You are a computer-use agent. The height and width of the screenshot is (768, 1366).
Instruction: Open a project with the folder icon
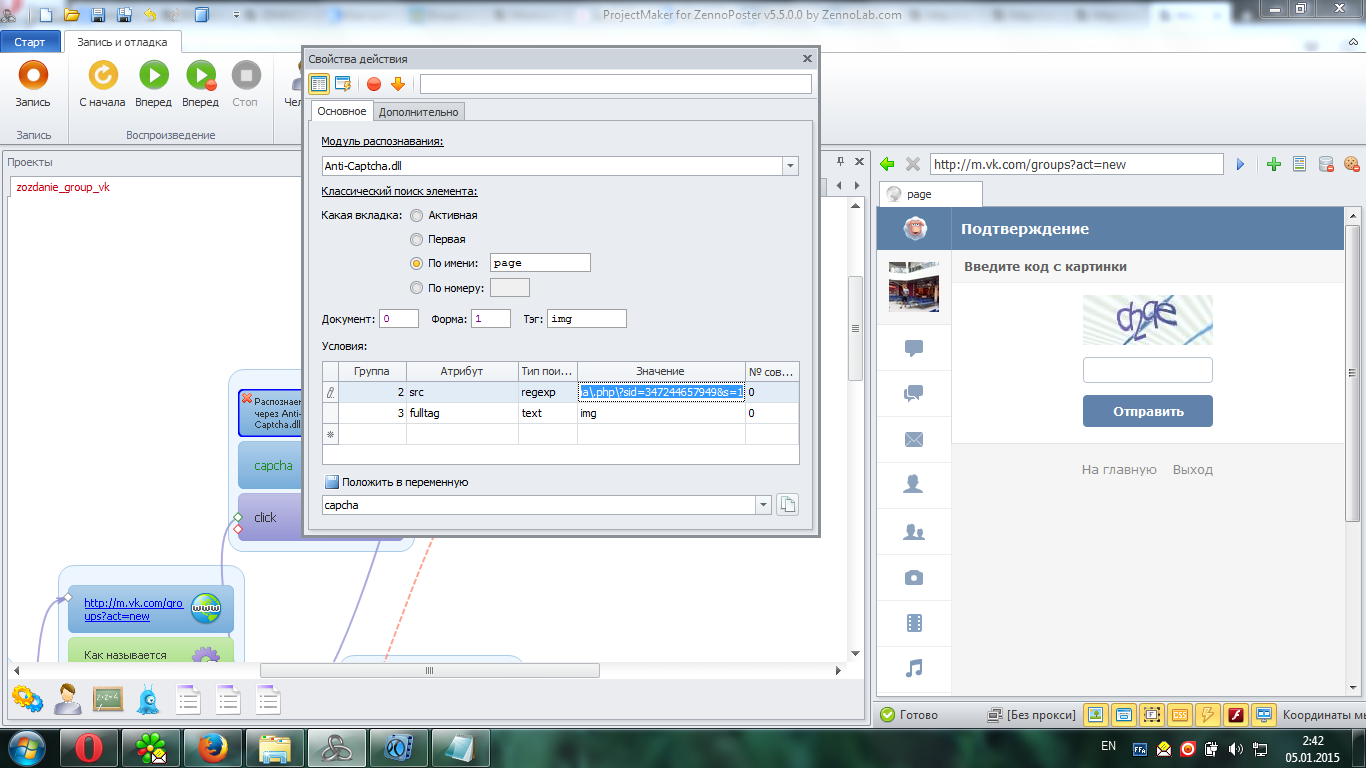pos(72,15)
